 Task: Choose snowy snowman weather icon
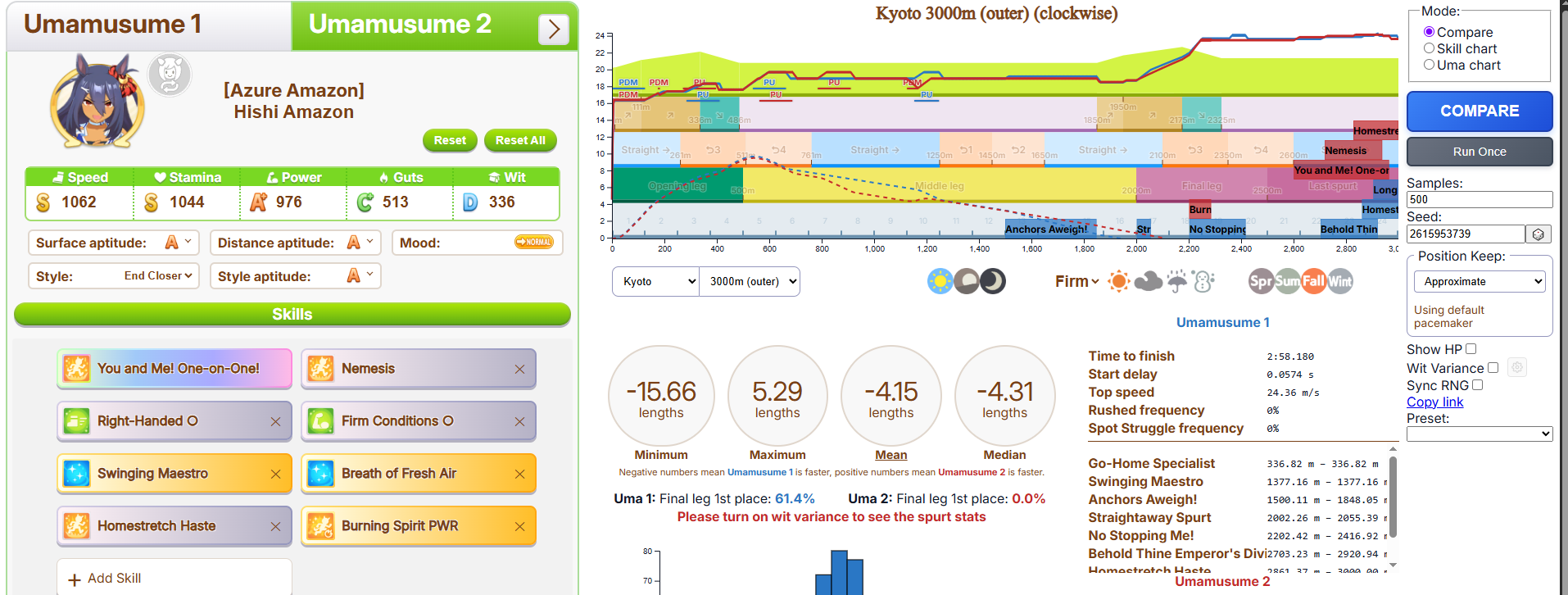coord(1203,282)
